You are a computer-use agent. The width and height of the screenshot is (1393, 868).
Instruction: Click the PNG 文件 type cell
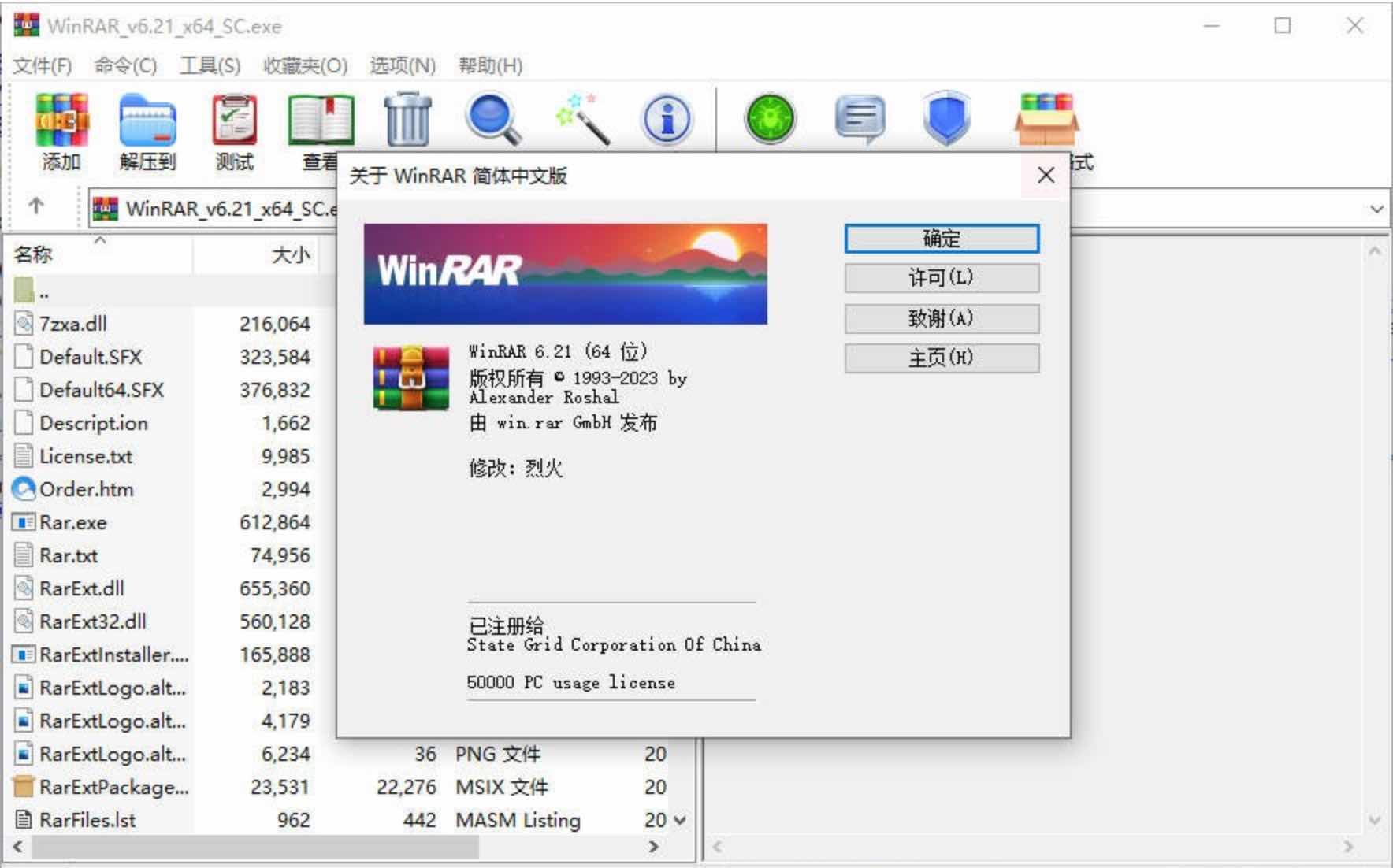click(x=498, y=754)
